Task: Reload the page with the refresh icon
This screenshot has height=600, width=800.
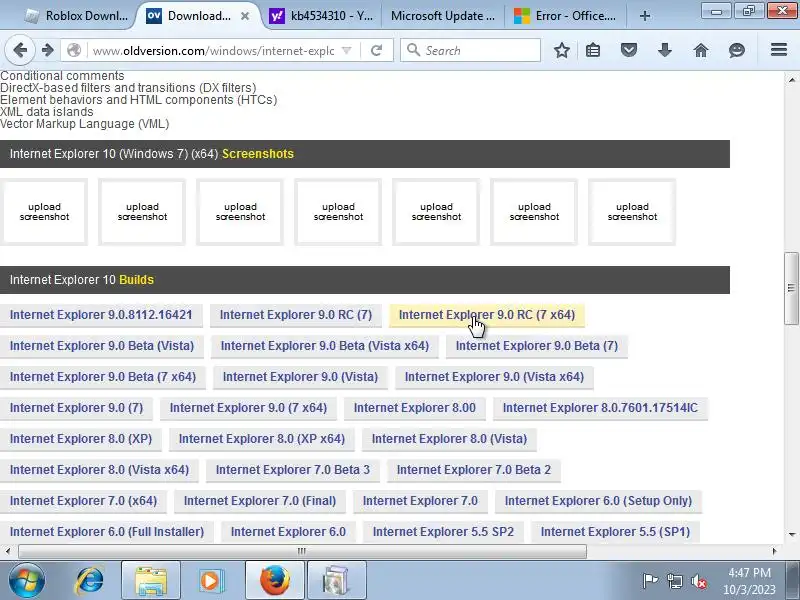Action: tap(377, 51)
